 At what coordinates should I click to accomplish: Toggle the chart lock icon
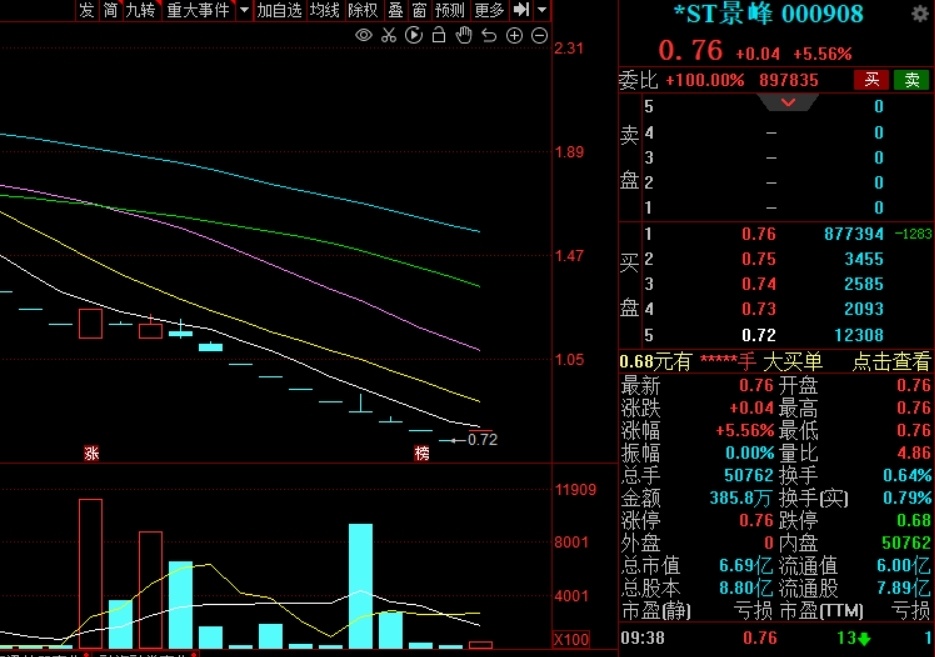[439, 35]
